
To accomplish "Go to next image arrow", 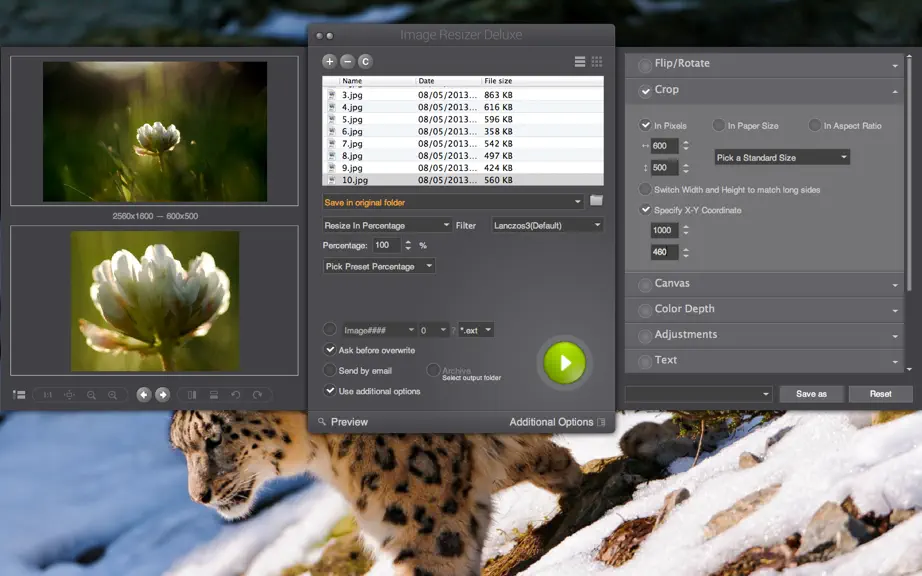I will tap(163, 395).
